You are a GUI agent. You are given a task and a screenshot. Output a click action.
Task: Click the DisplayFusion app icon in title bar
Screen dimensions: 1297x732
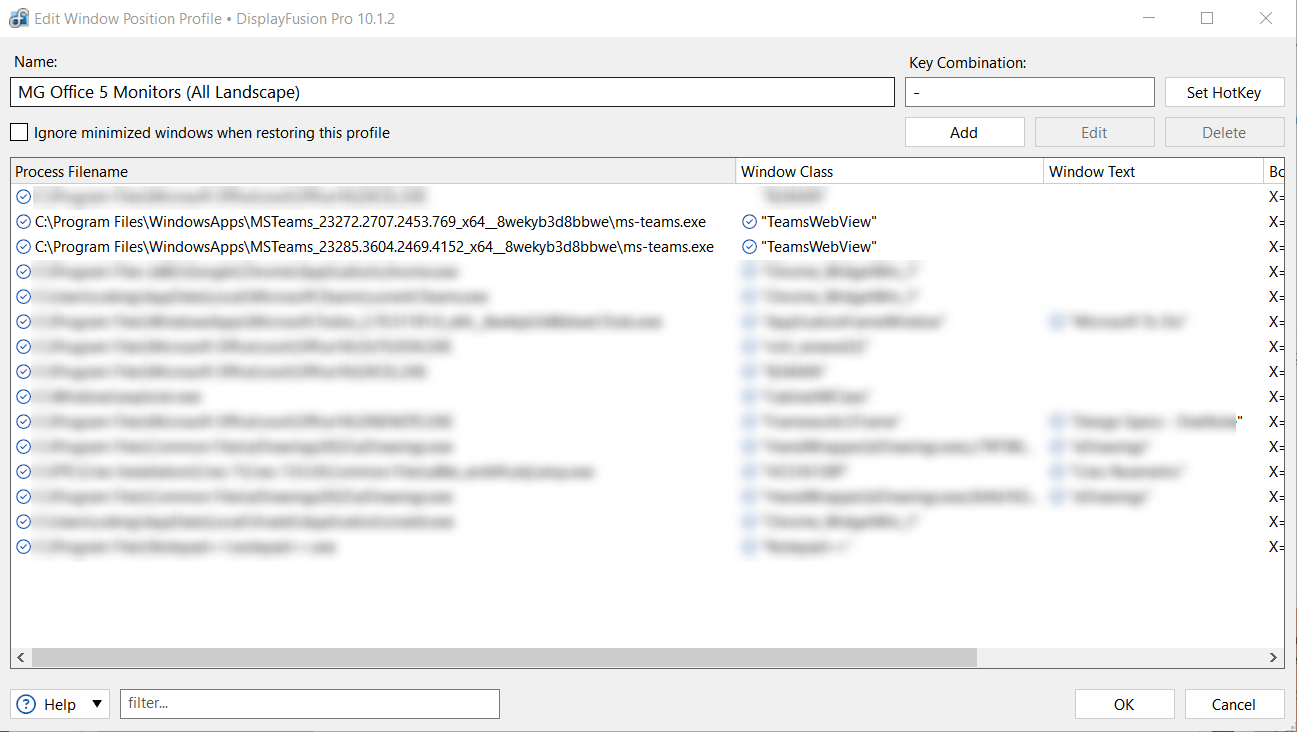click(x=18, y=18)
